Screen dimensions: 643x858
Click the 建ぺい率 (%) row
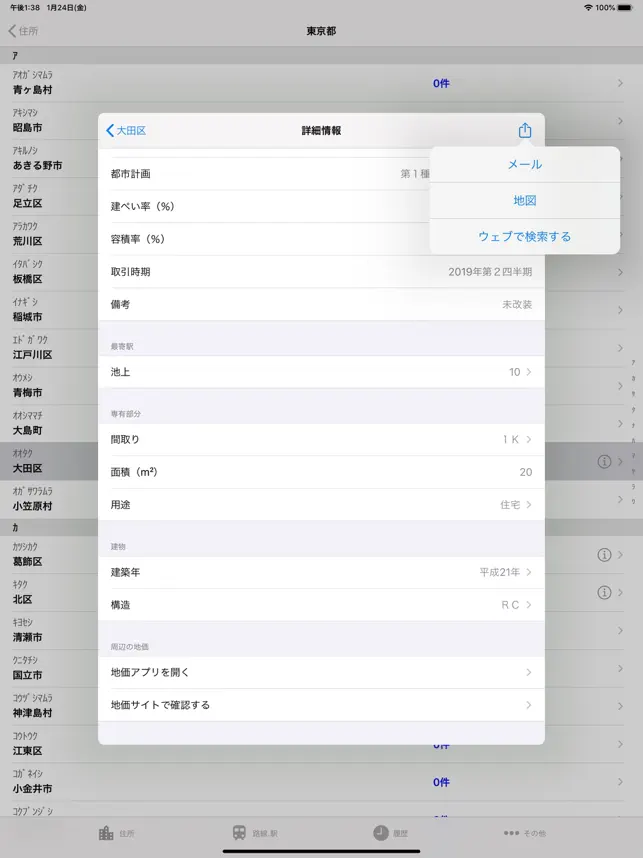[x=264, y=206]
